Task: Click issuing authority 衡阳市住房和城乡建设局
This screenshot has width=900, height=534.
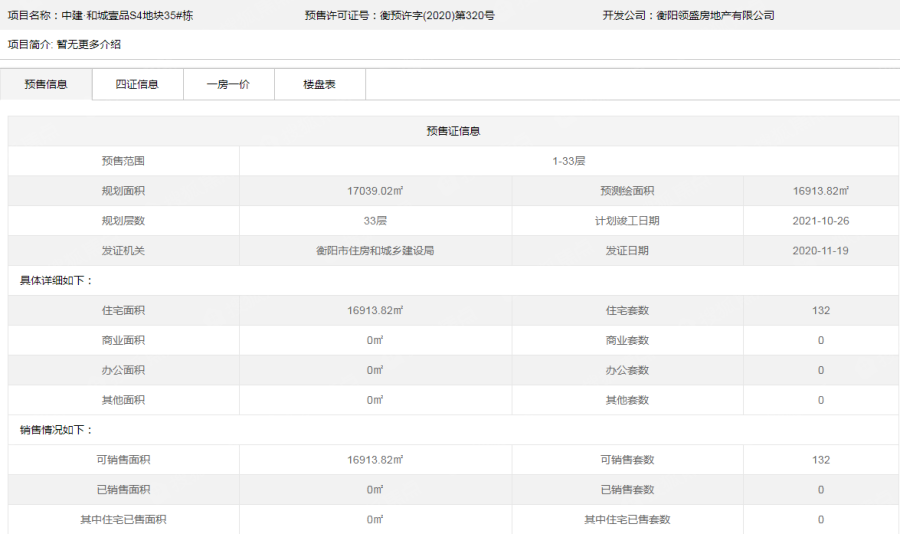Action: (375, 251)
